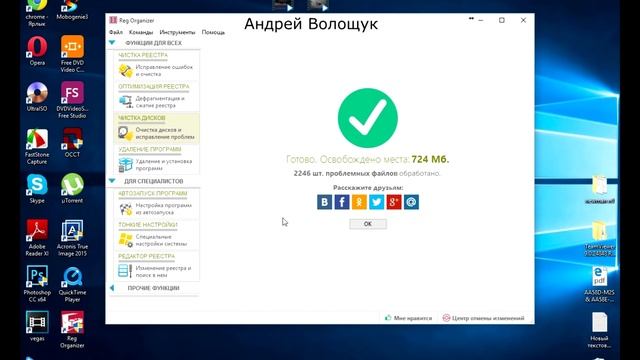Click the Чистка дисков heading
Image resolution: width=640 pixels, height=360 pixels.
pyautogui.click(x=142, y=118)
